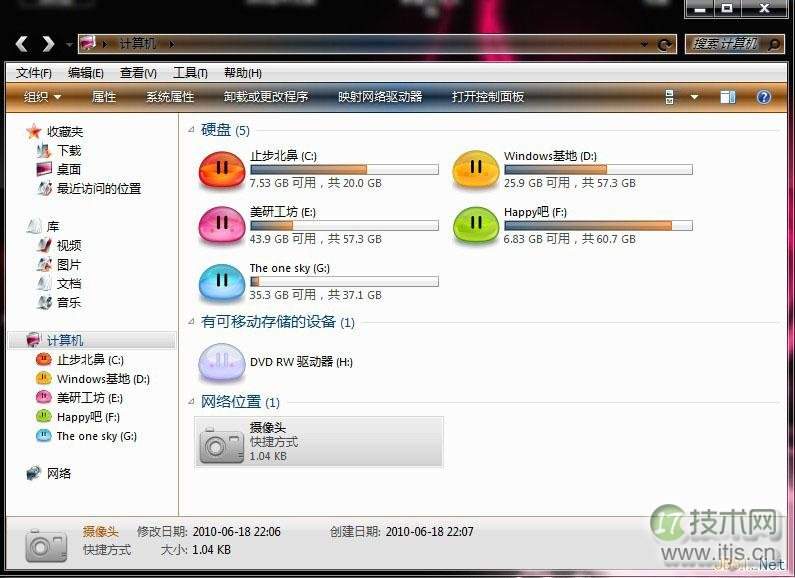Select the DVD RW 驱动器 (H:) icon

point(222,362)
